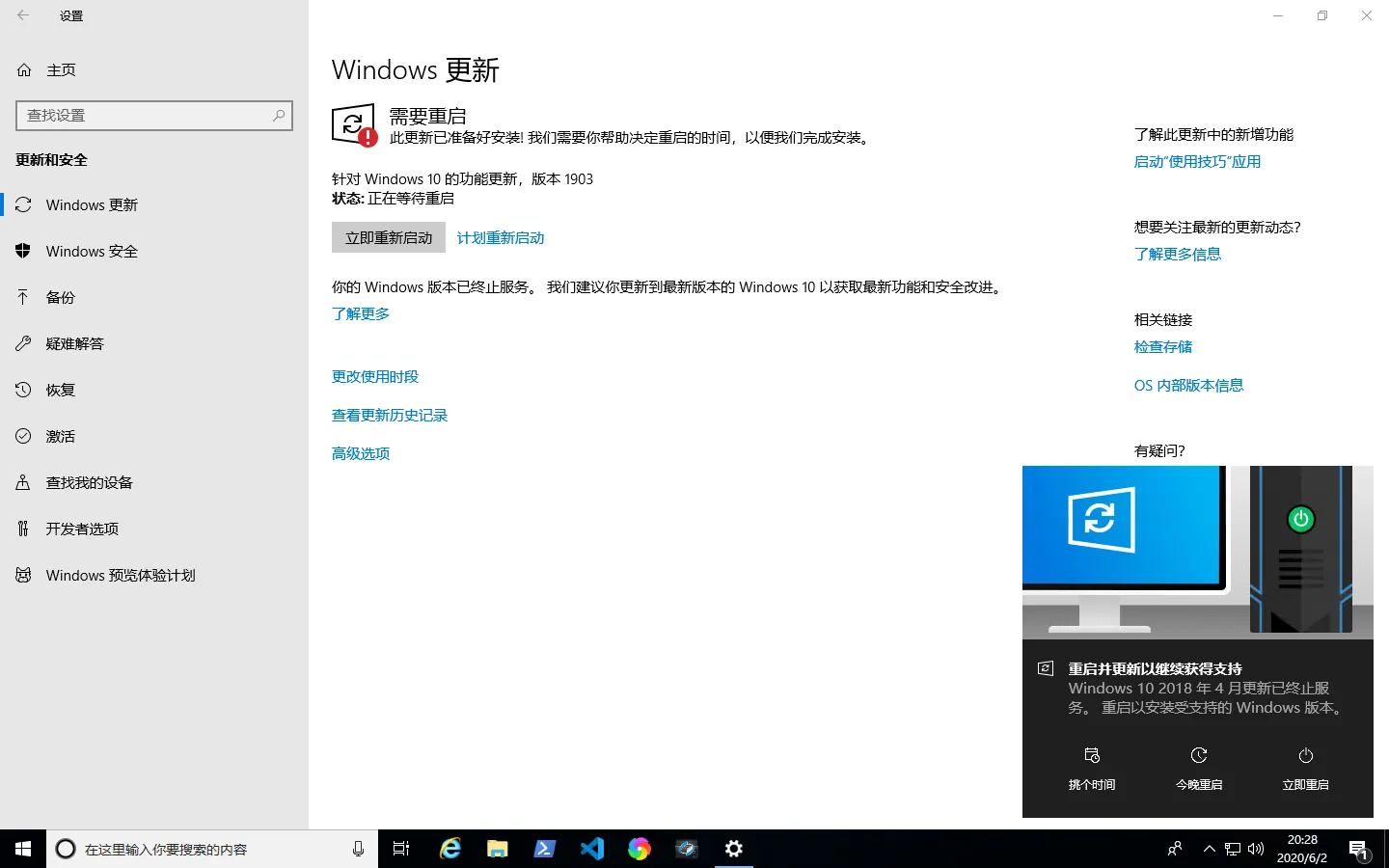Launch PowerShell from the taskbar
1389x868 pixels.
pos(544,849)
